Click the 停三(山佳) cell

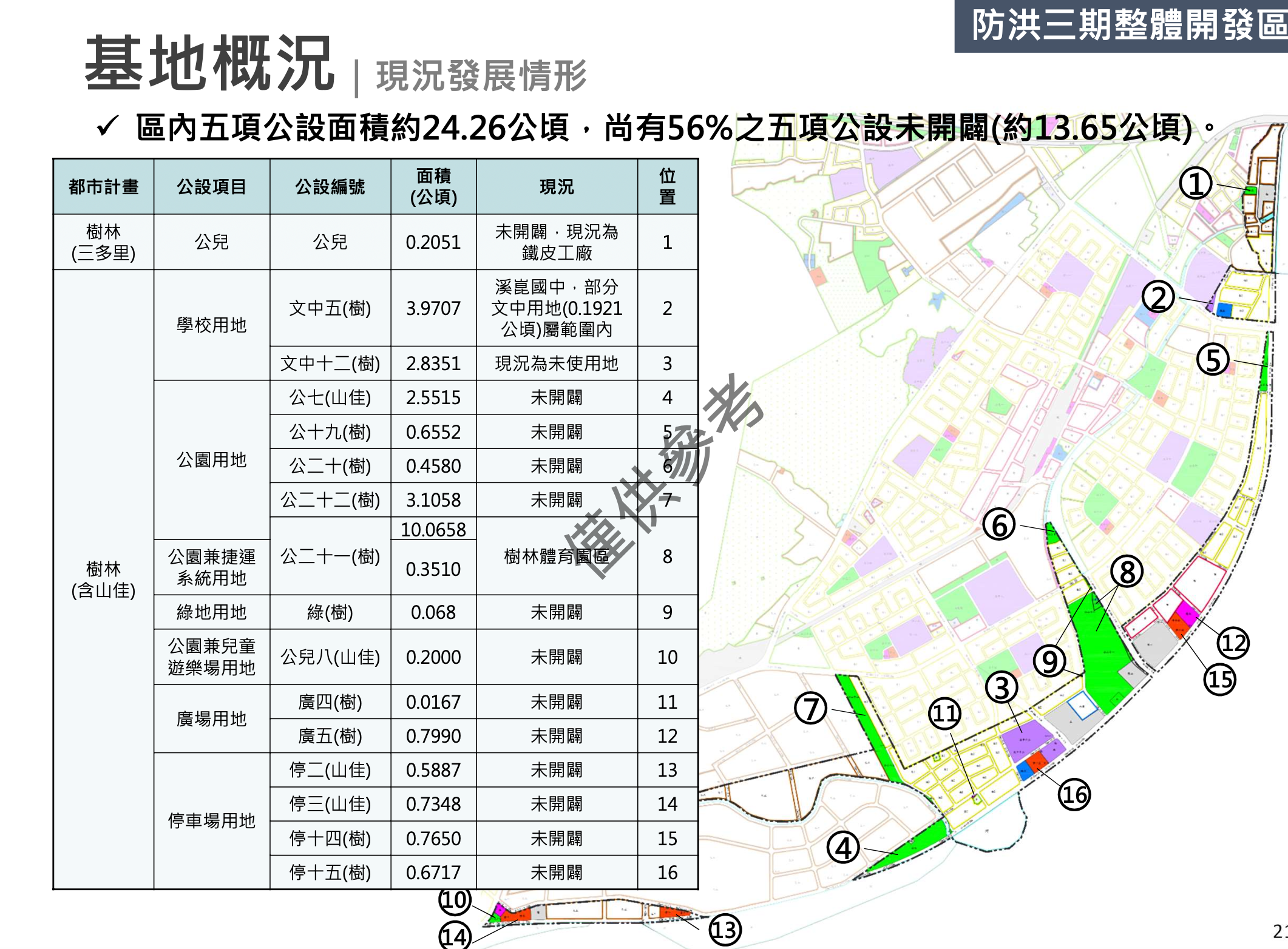[x=330, y=804]
